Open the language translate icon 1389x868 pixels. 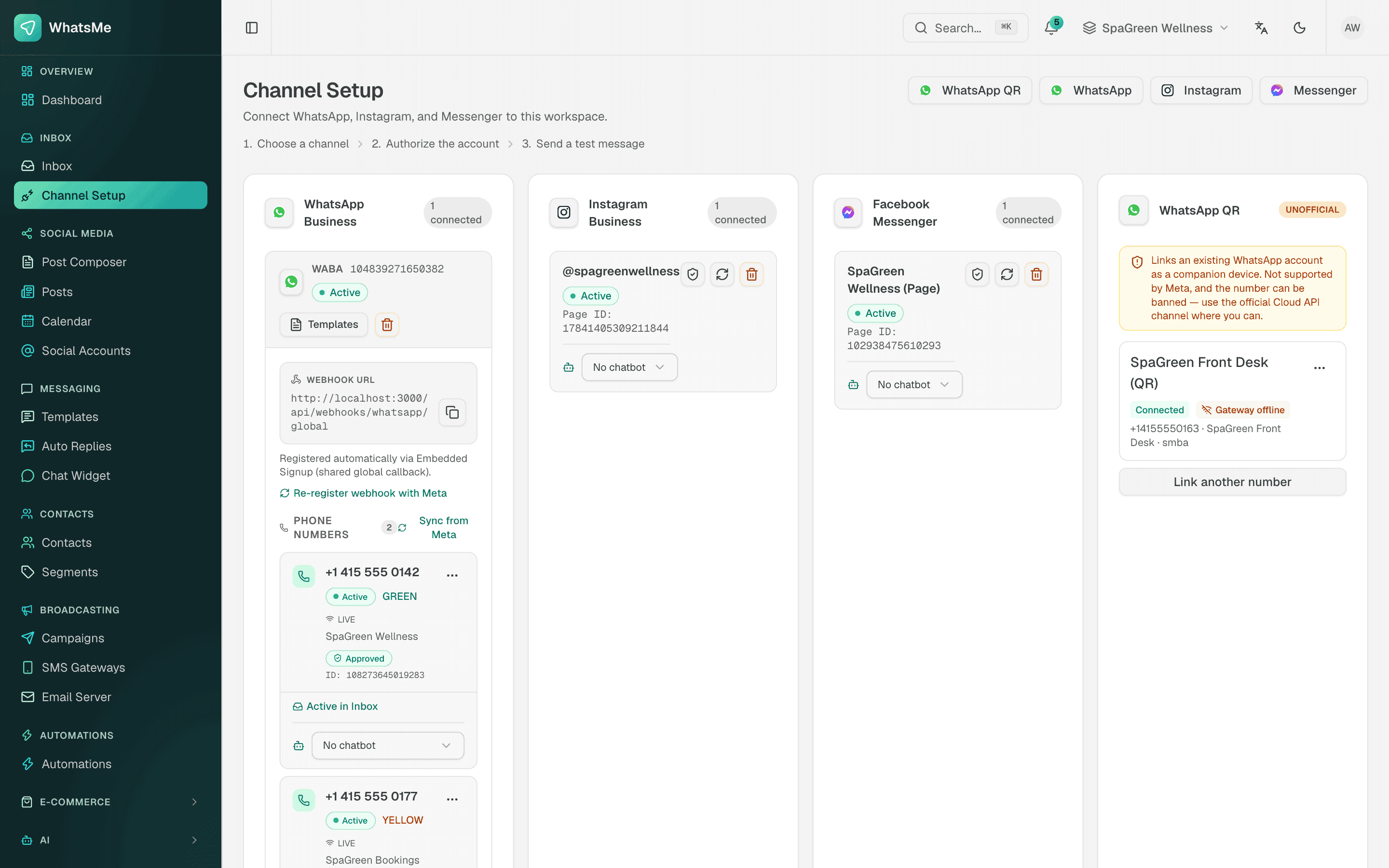click(1261, 27)
